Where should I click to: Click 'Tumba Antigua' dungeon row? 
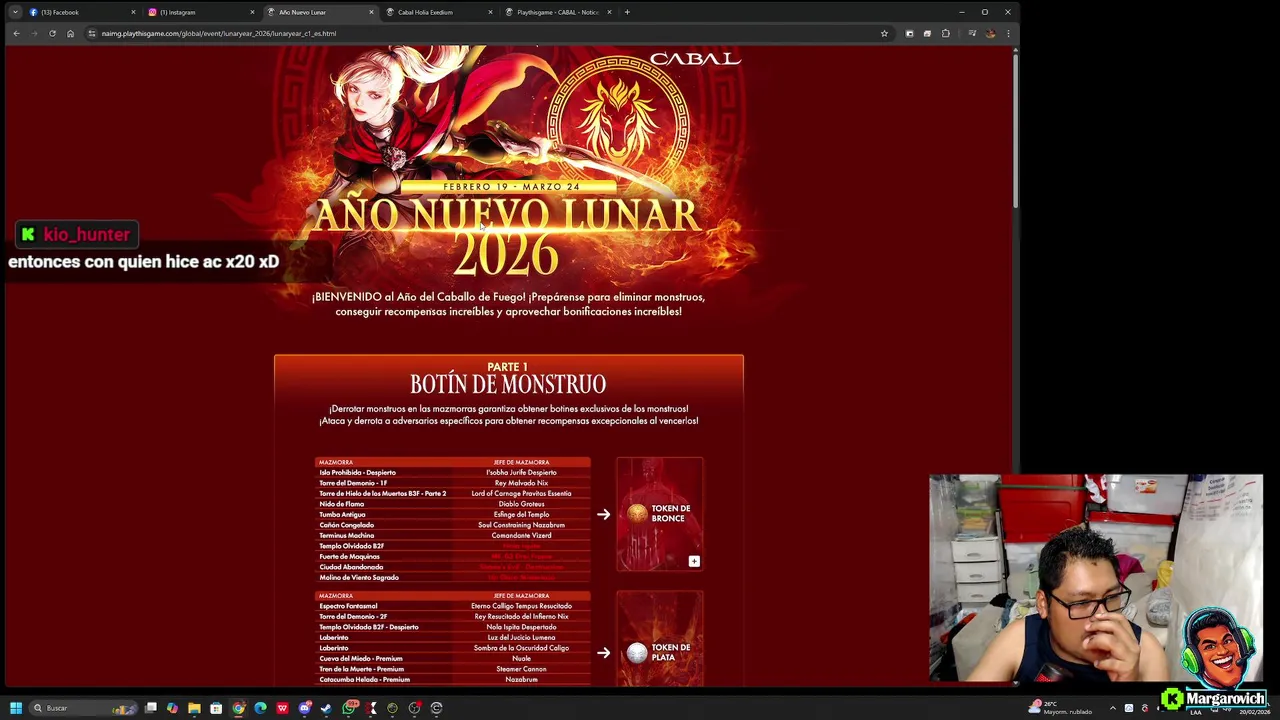point(453,514)
